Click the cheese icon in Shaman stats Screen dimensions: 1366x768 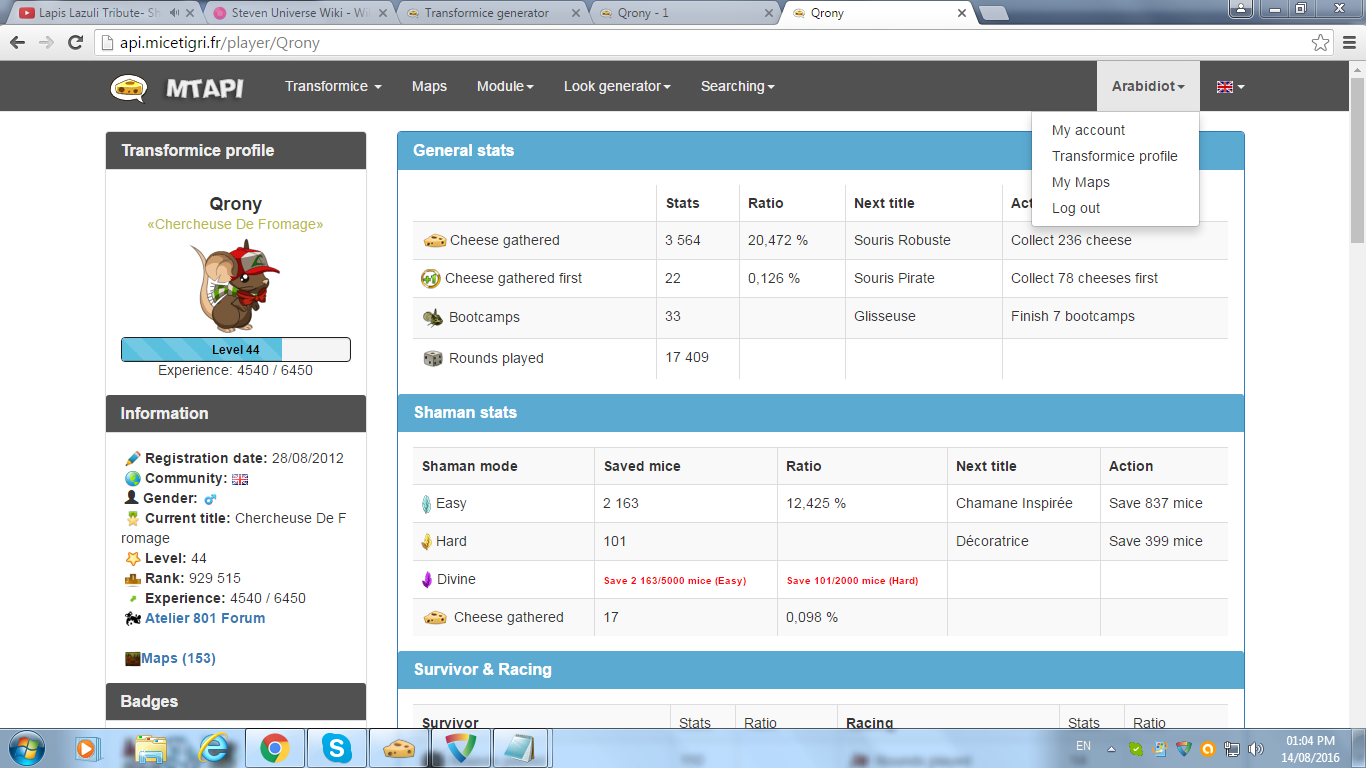point(435,617)
